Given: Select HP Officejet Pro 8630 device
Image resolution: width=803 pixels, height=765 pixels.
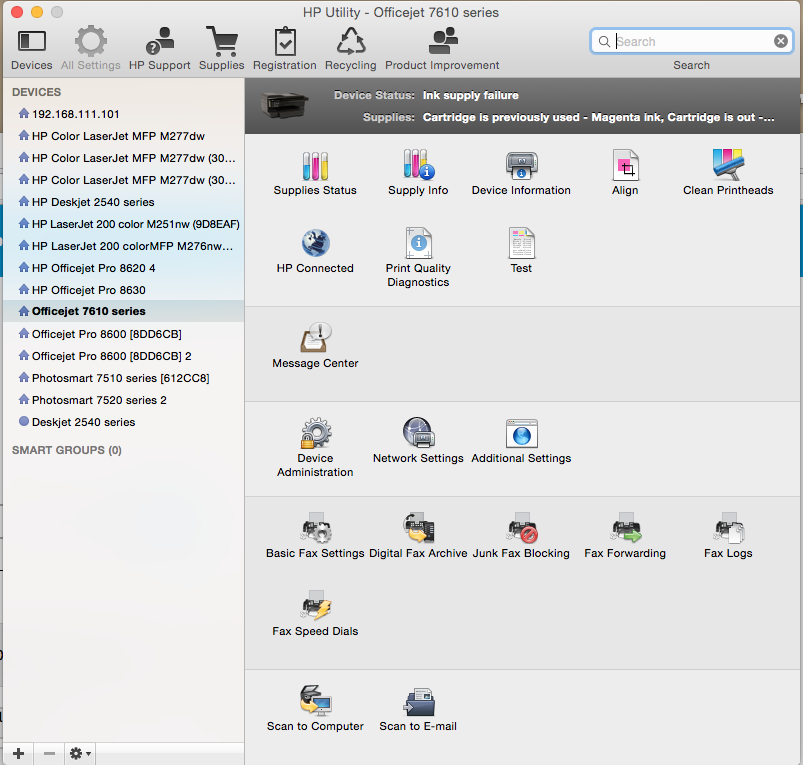Looking at the screenshot, I should 88,290.
